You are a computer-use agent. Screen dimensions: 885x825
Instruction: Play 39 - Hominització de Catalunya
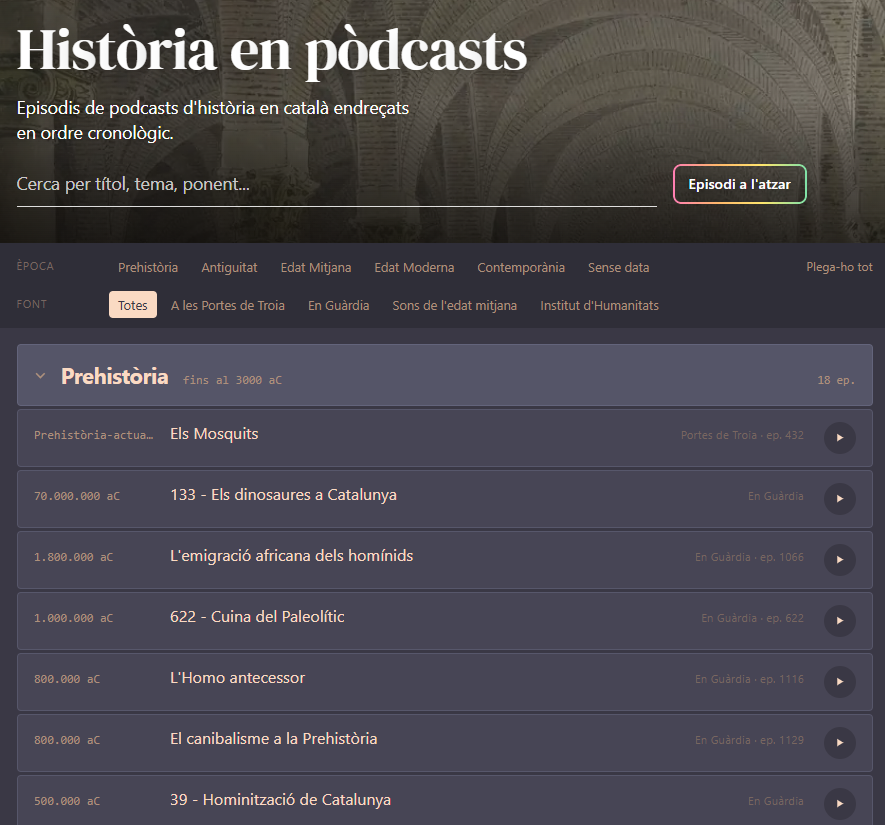[x=839, y=804]
